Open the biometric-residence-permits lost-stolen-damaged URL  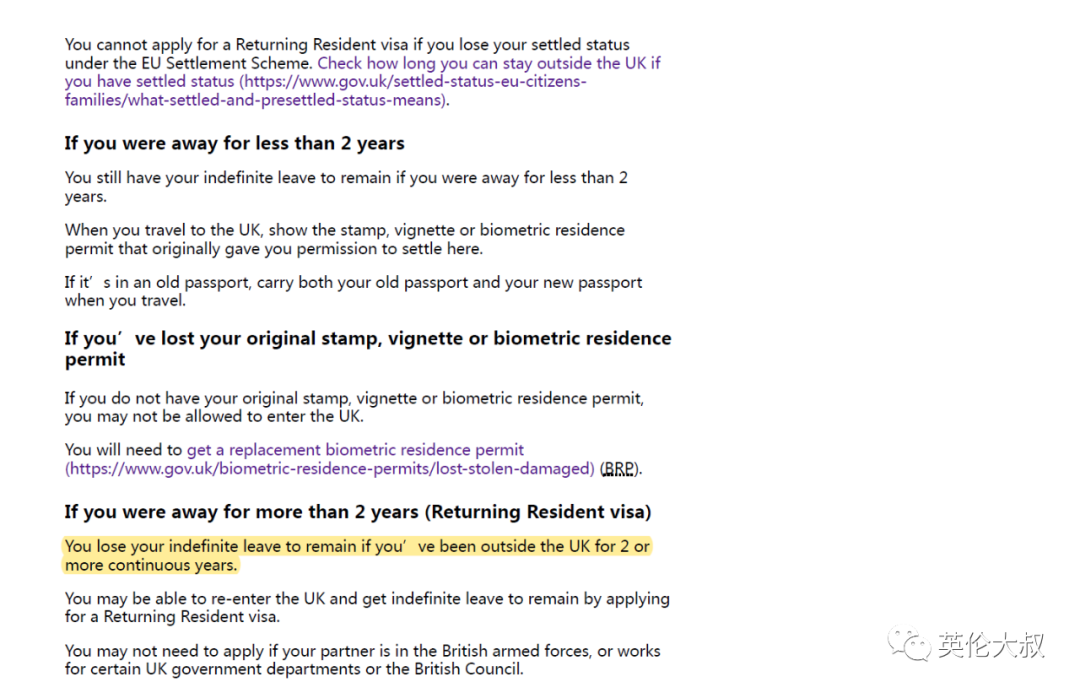(330, 468)
